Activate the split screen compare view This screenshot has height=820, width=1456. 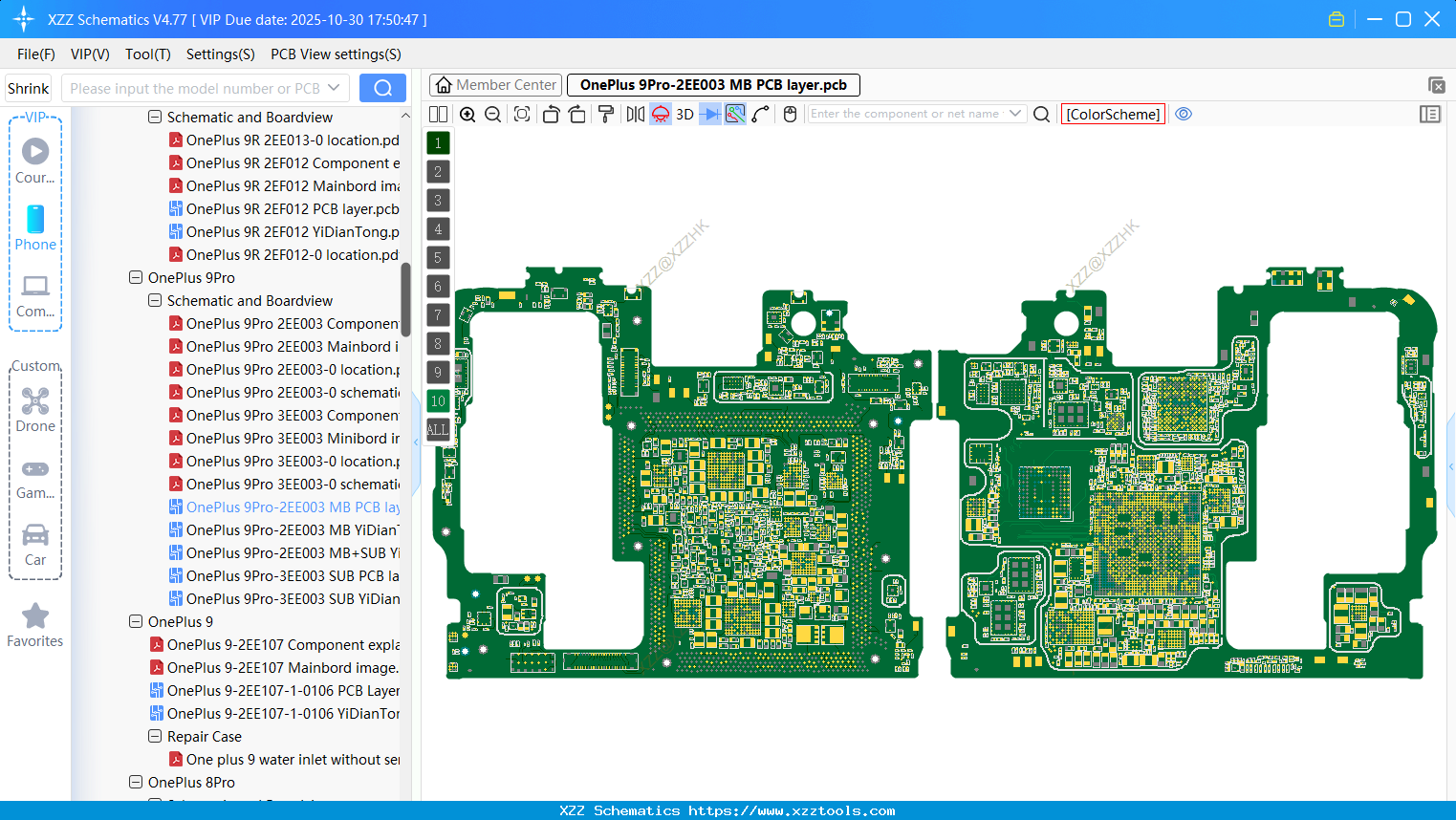coord(438,114)
